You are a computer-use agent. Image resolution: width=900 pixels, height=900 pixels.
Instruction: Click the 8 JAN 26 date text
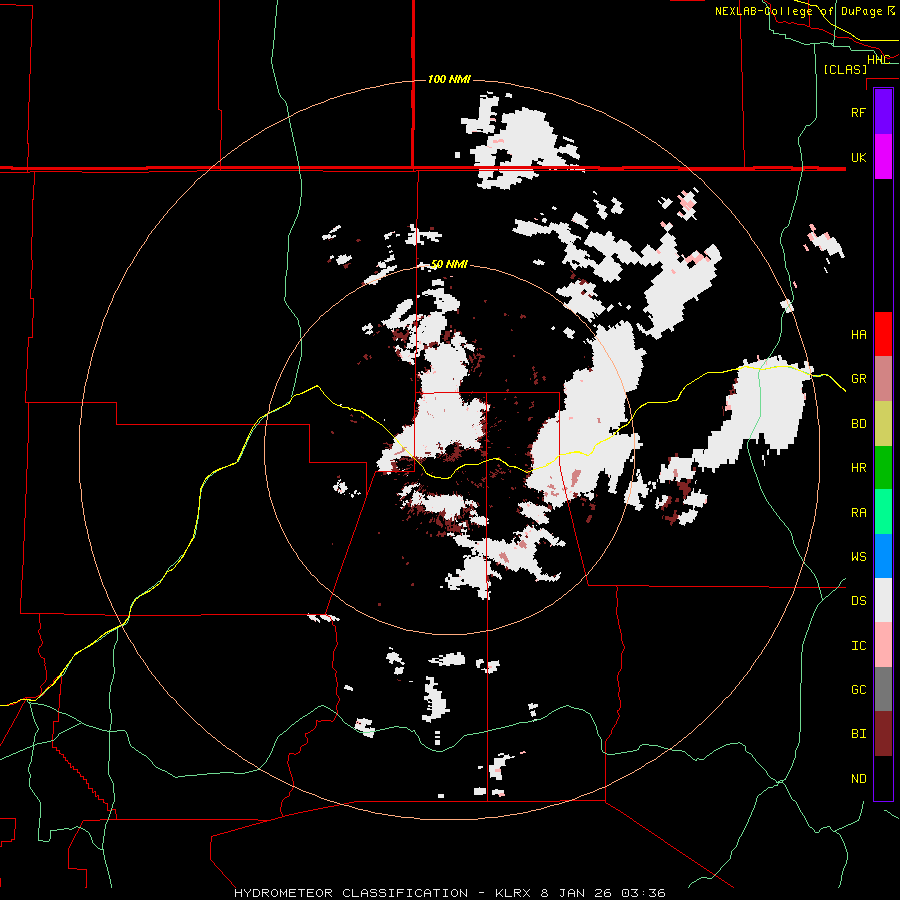(x=577, y=893)
